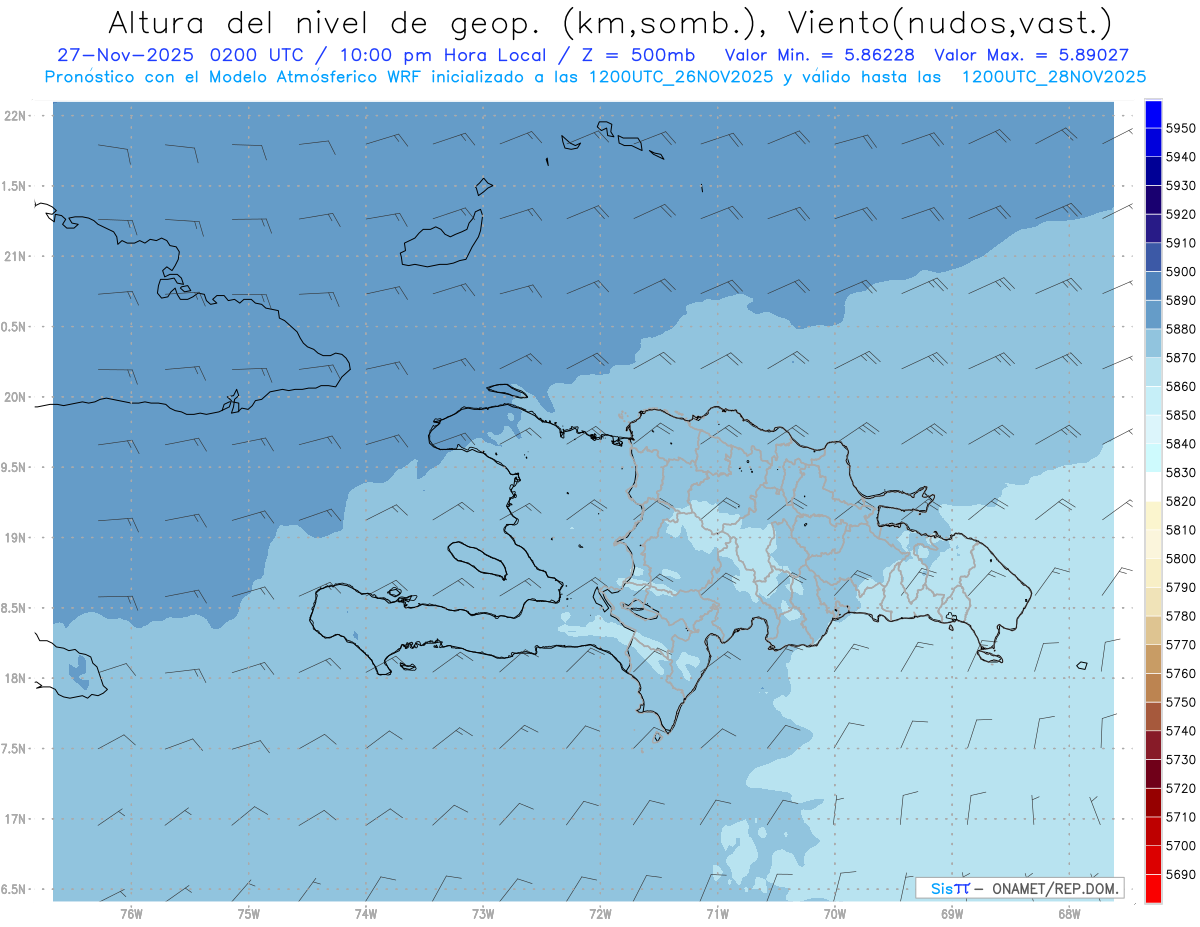The image size is (1200, 927).
Task: Click the '74W' longitude label
Action: click(x=366, y=914)
